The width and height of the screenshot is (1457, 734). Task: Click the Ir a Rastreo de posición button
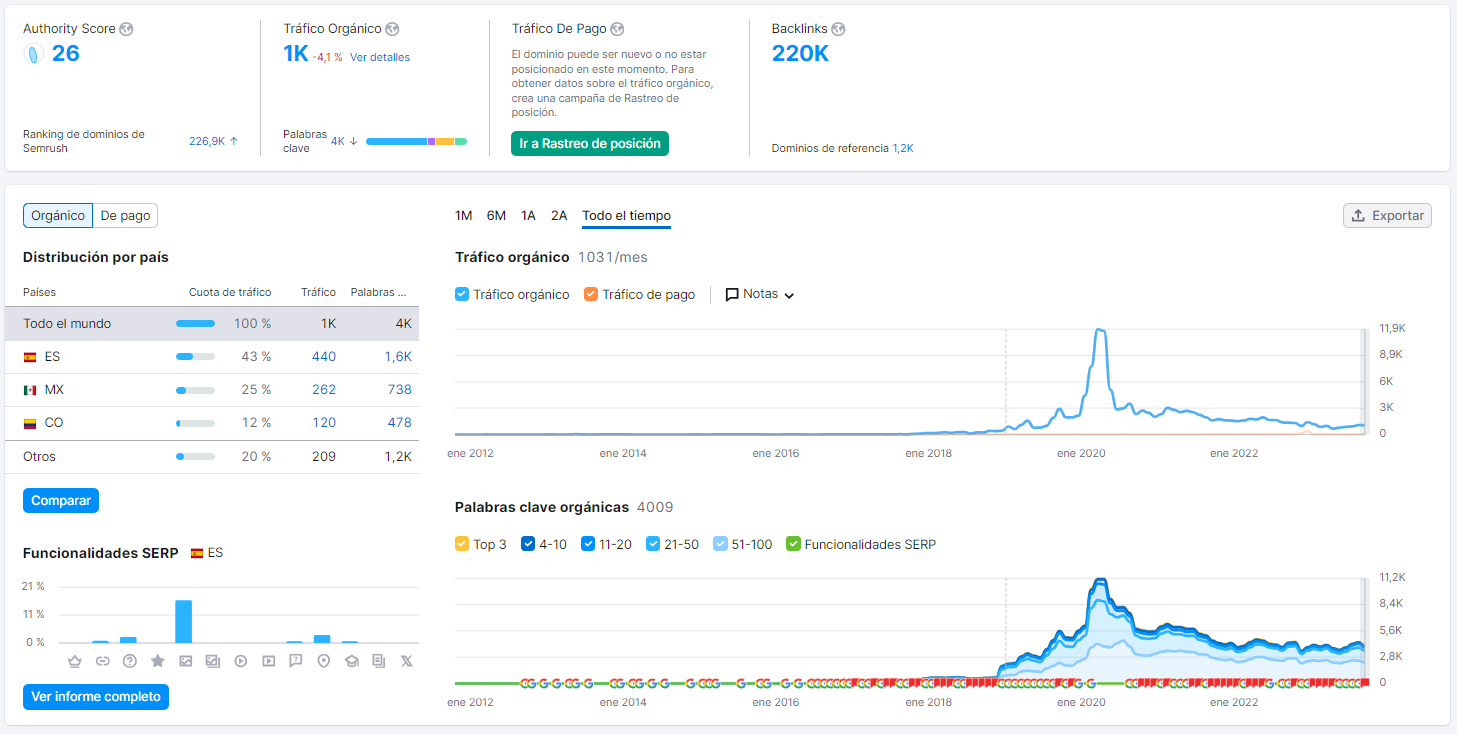(590, 143)
